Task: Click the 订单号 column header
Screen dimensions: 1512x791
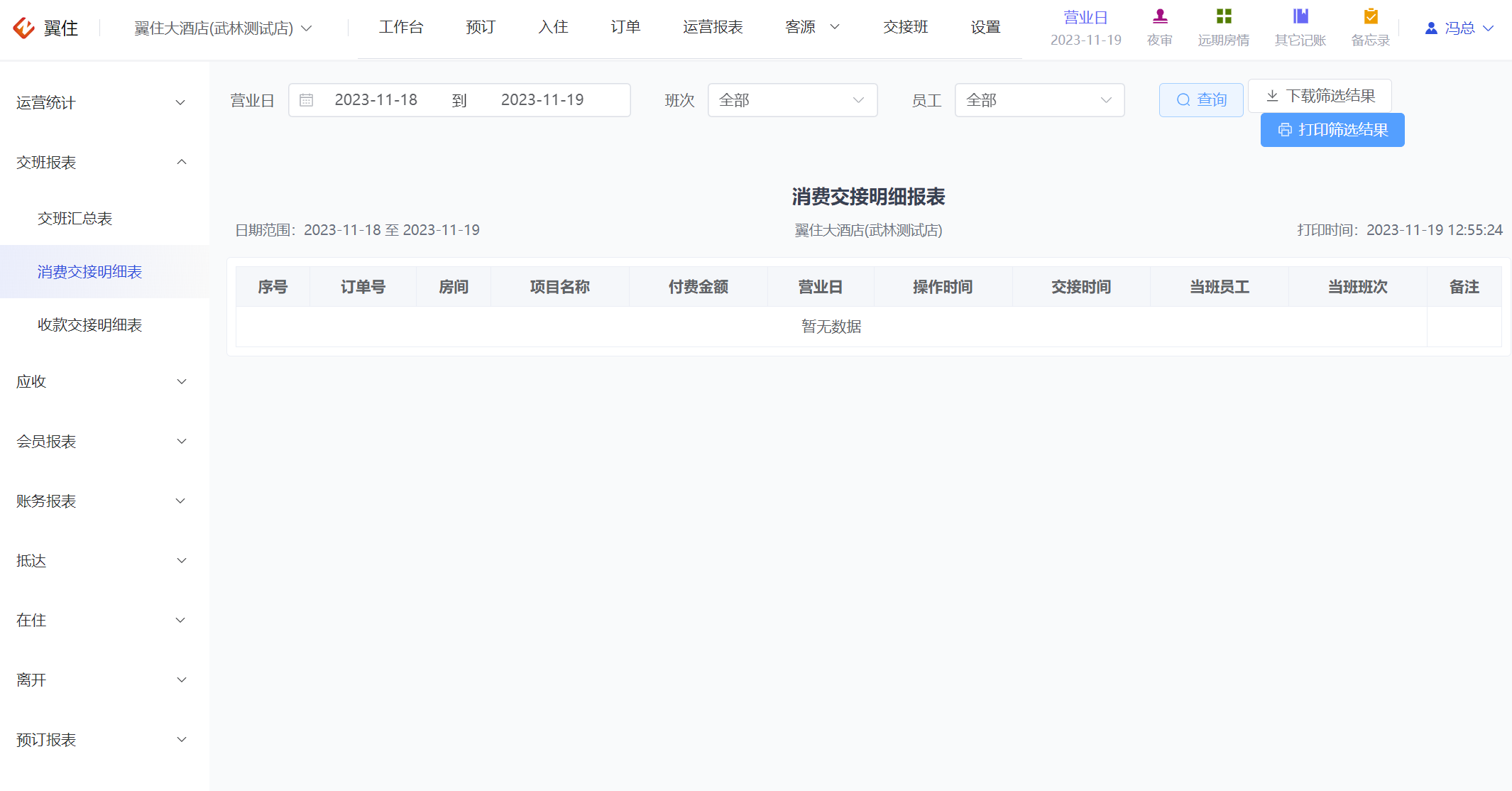Action: pos(363,287)
